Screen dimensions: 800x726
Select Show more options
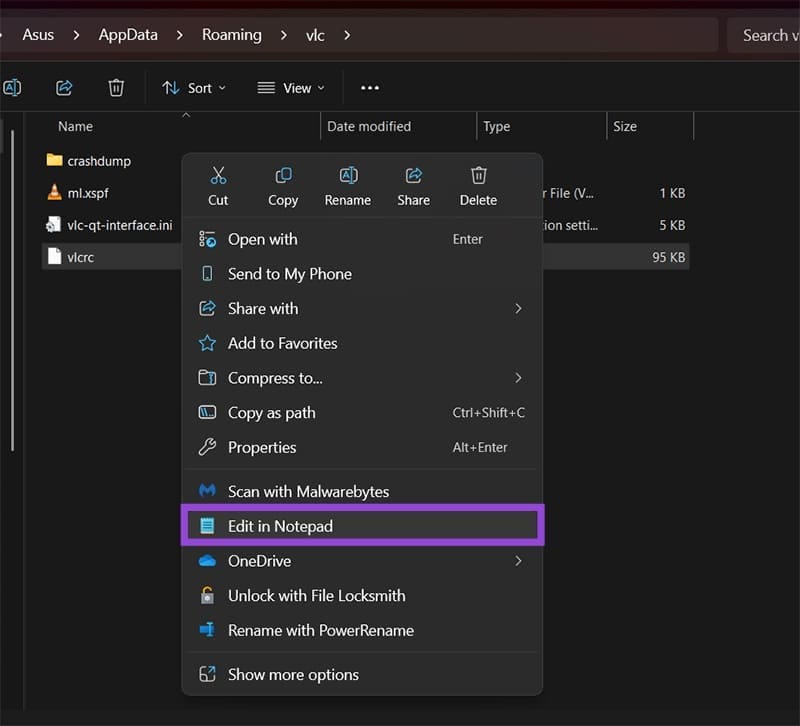pos(293,674)
